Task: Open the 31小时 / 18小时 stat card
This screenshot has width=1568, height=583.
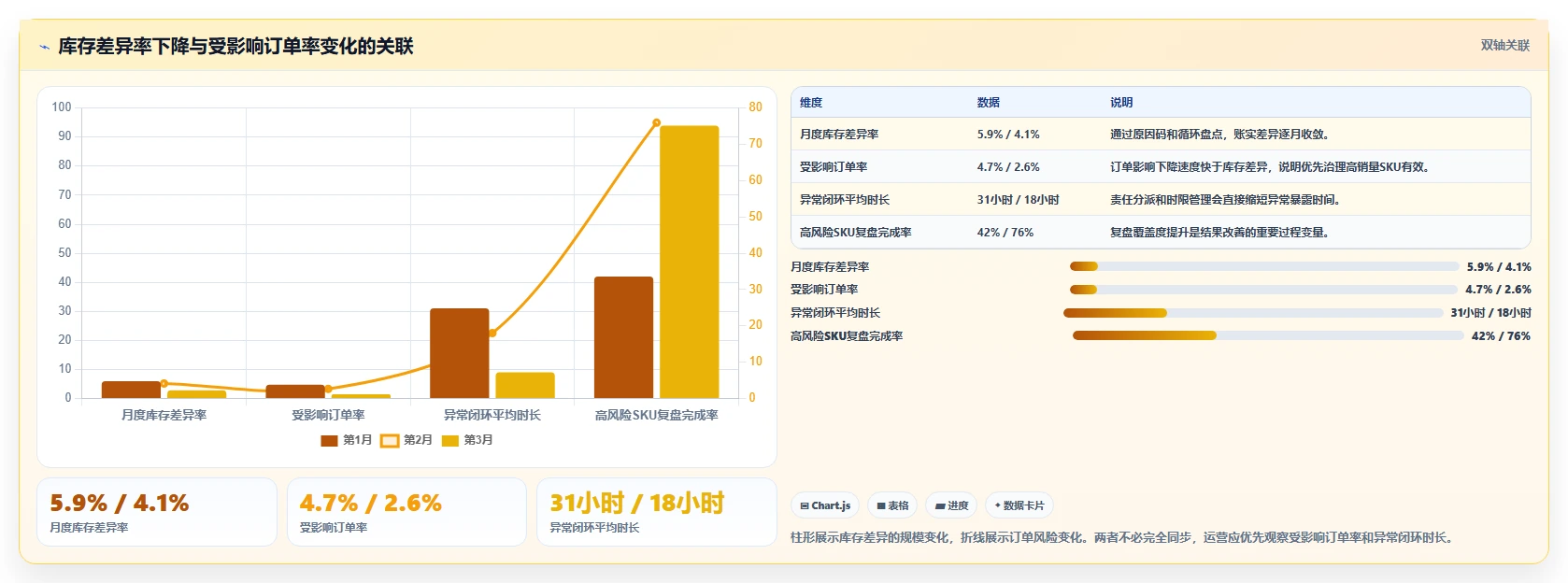Action: click(x=657, y=512)
